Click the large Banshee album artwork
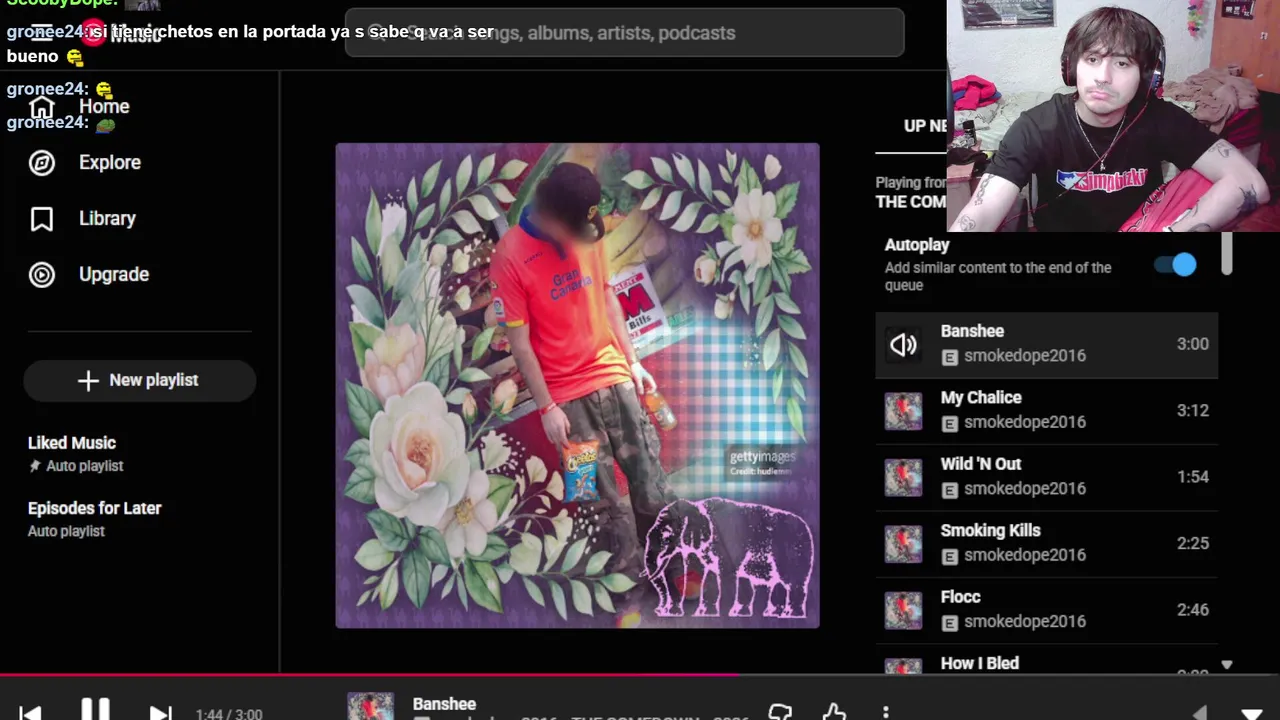This screenshot has width=1280, height=720. click(x=577, y=386)
